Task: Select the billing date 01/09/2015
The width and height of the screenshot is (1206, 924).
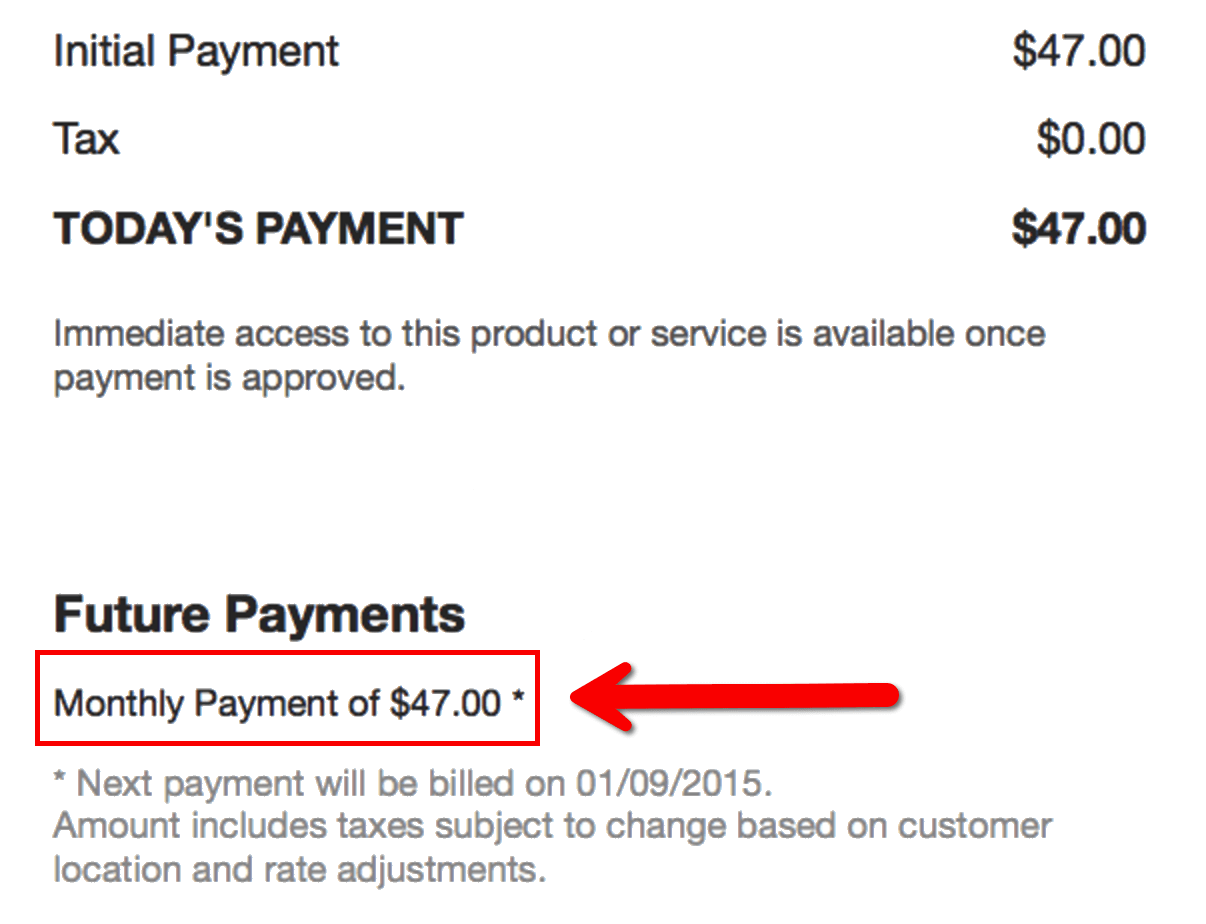Action: pyautogui.click(x=670, y=783)
